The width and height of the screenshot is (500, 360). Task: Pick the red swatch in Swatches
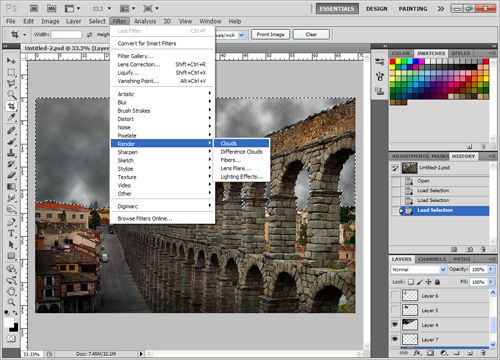pos(393,61)
